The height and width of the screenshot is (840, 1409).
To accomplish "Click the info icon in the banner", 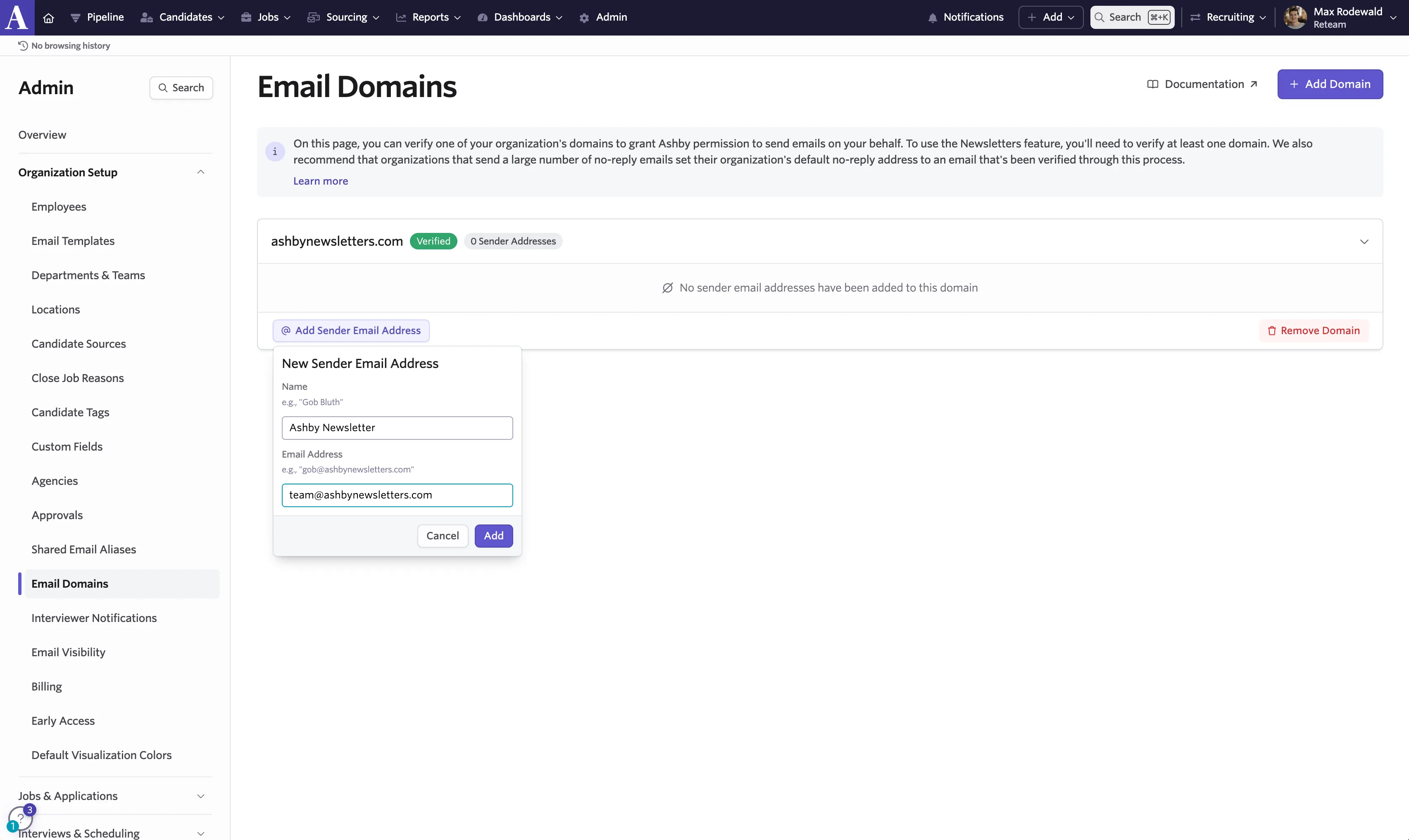I will point(275,152).
